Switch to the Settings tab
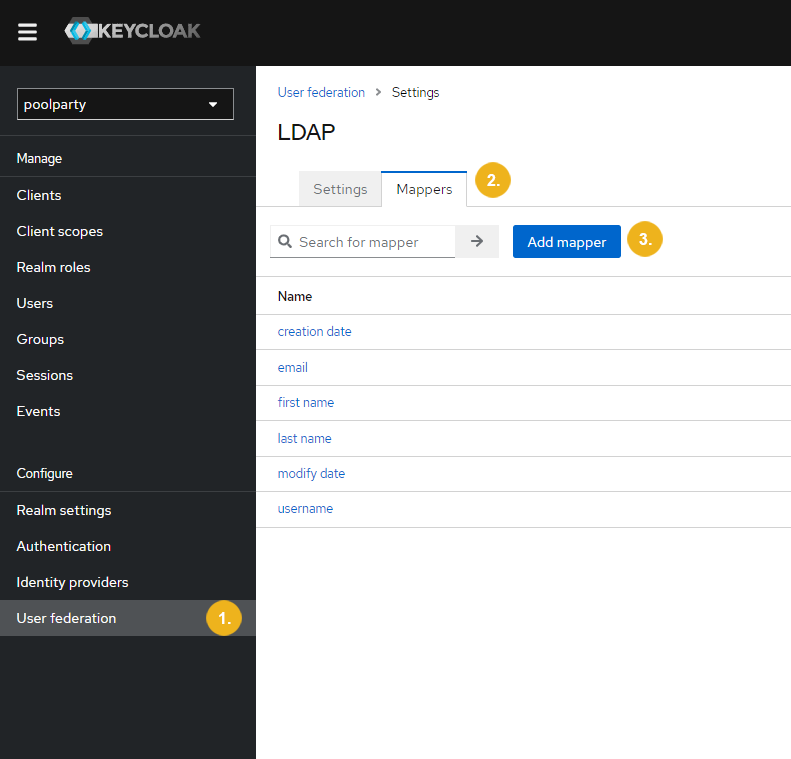Image resolution: width=791 pixels, height=759 pixels. coord(340,189)
